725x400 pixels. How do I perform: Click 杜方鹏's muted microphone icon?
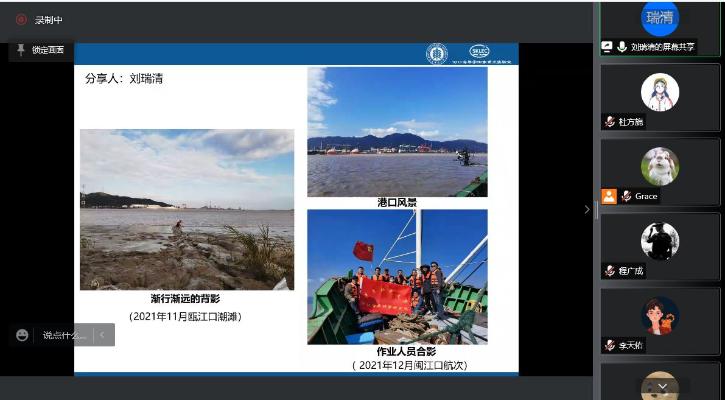coord(610,122)
